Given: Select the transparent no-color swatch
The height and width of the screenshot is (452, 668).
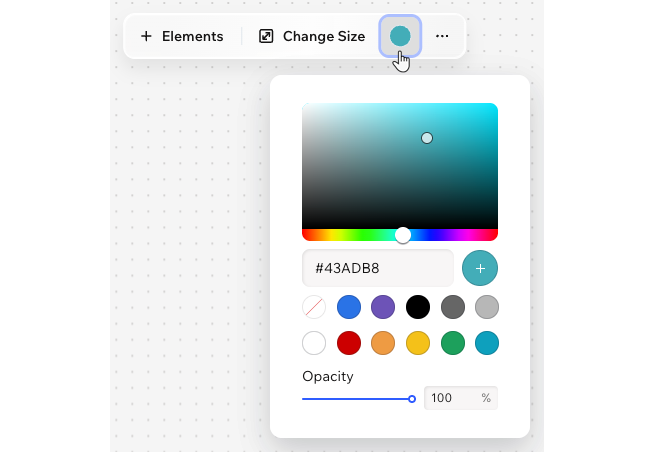Looking at the screenshot, I should 314,307.
